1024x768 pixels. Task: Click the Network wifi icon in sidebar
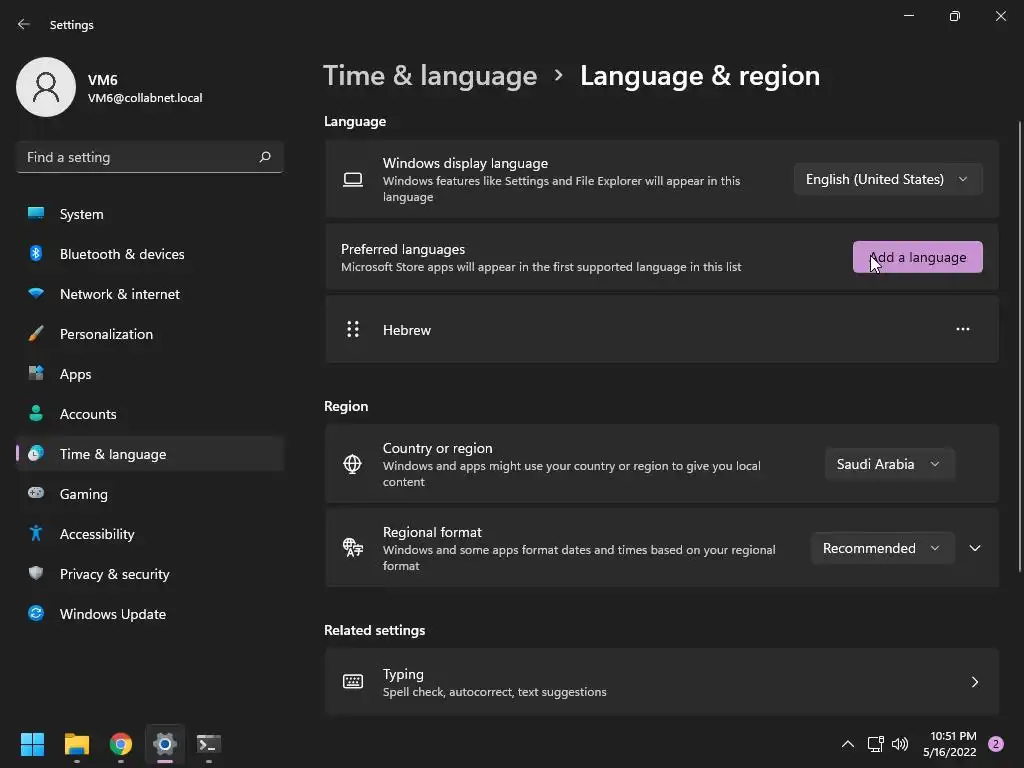click(x=36, y=293)
